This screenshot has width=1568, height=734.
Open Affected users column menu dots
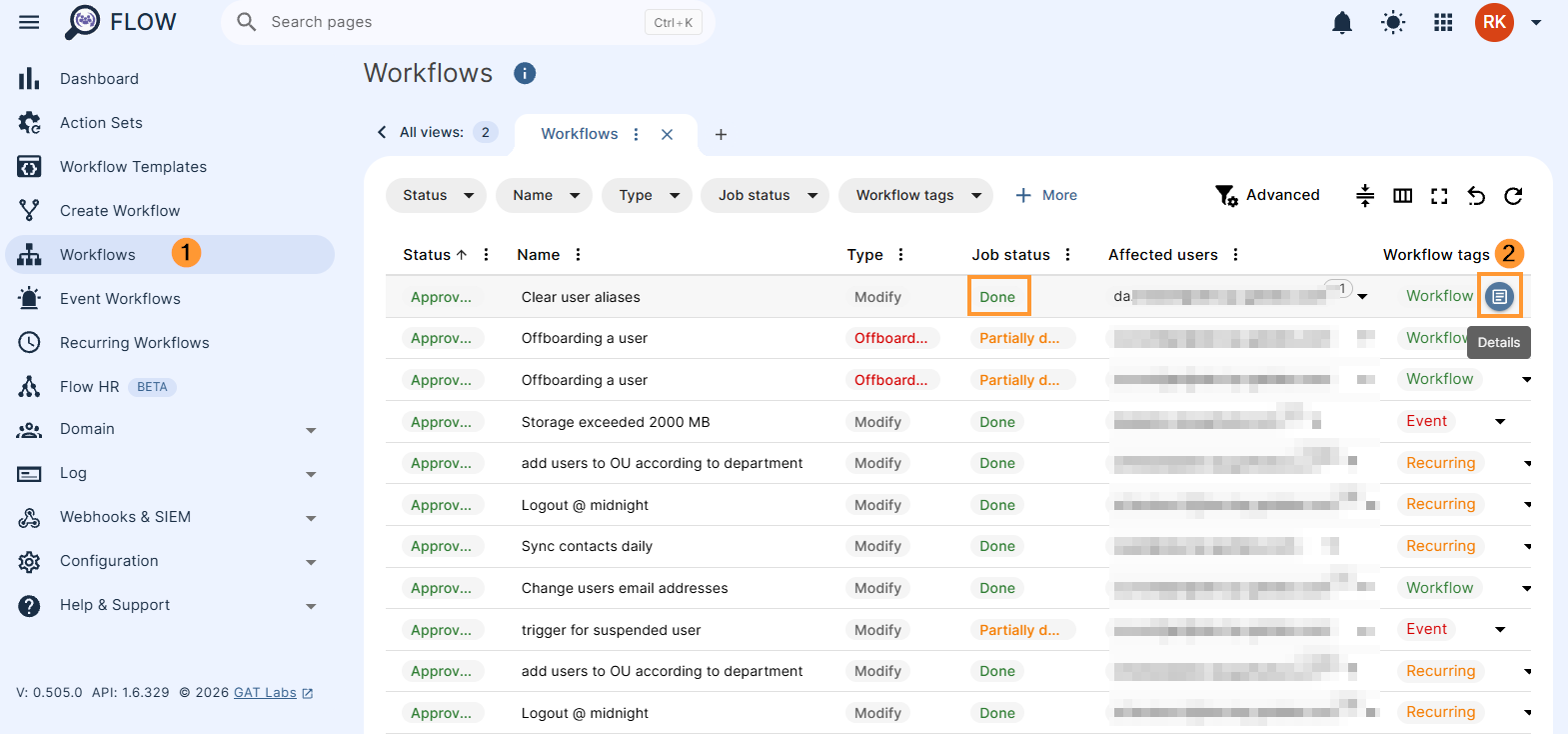tap(1236, 255)
